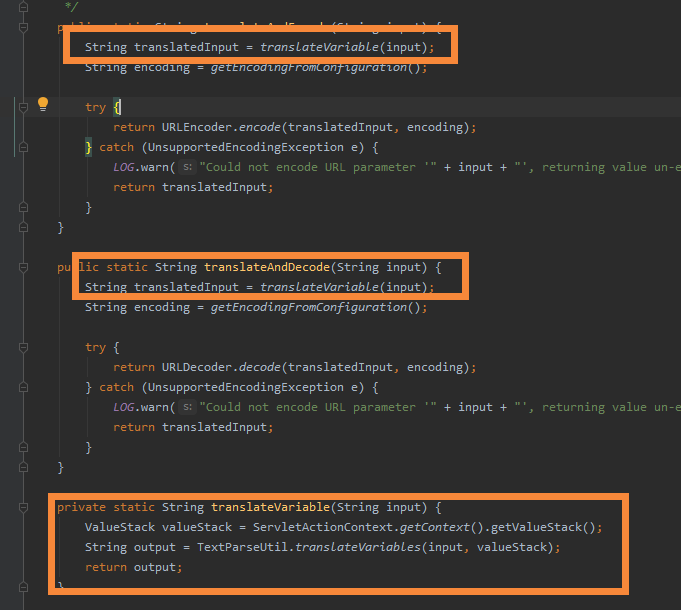
Task: Click the private keyword of translateVariable
Action: click(x=82, y=507)
